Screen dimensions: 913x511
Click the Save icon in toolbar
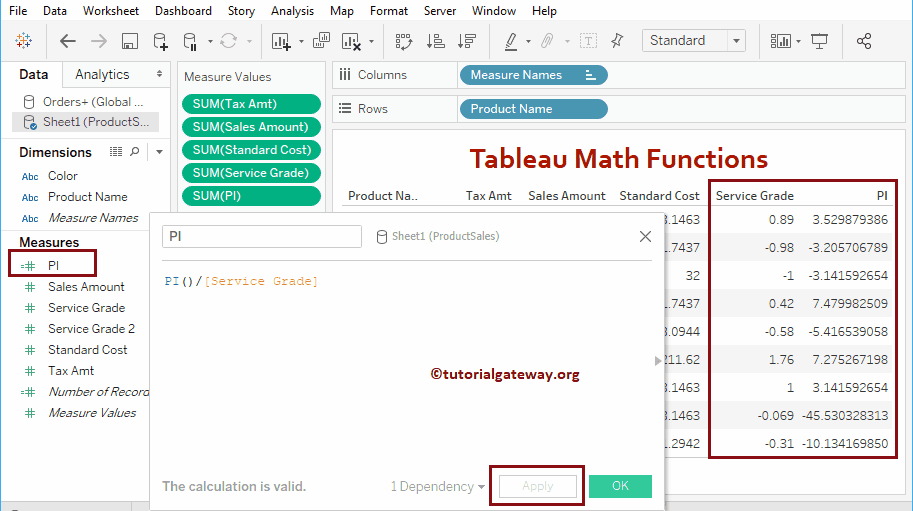tap(129, 41)
